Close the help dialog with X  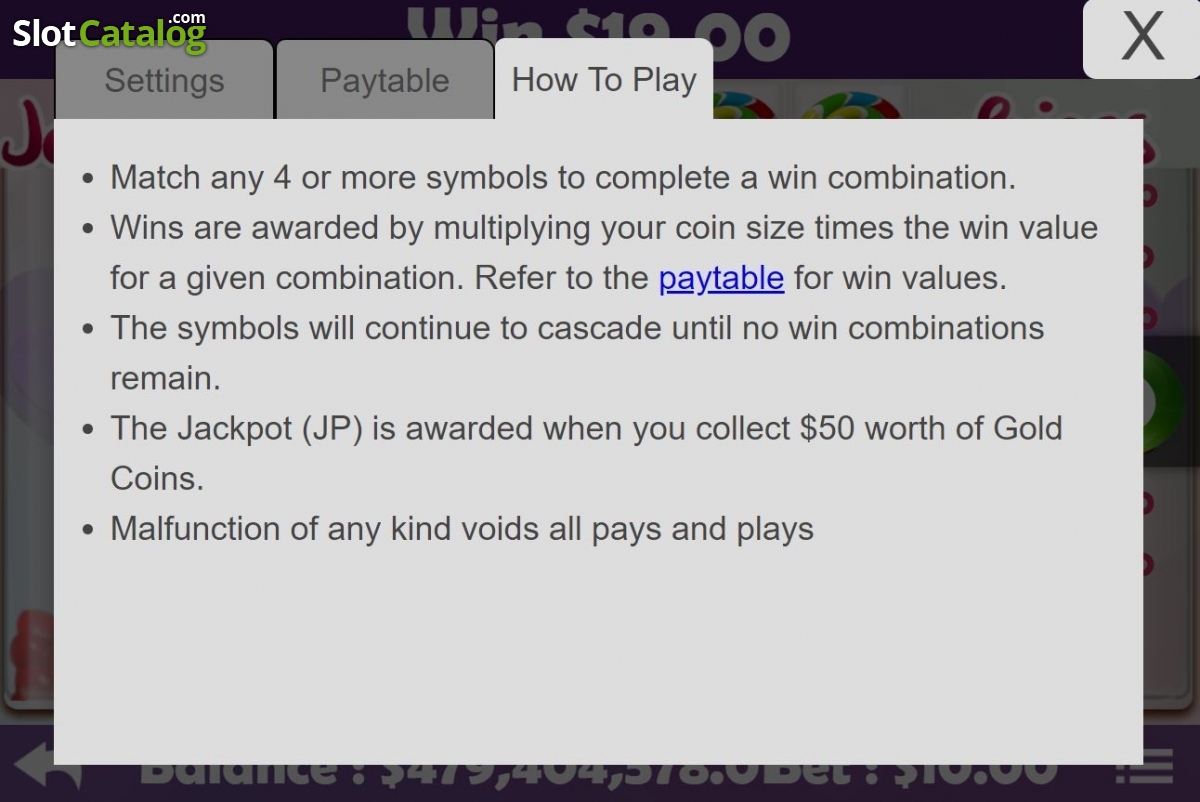tap(1141, 37)
